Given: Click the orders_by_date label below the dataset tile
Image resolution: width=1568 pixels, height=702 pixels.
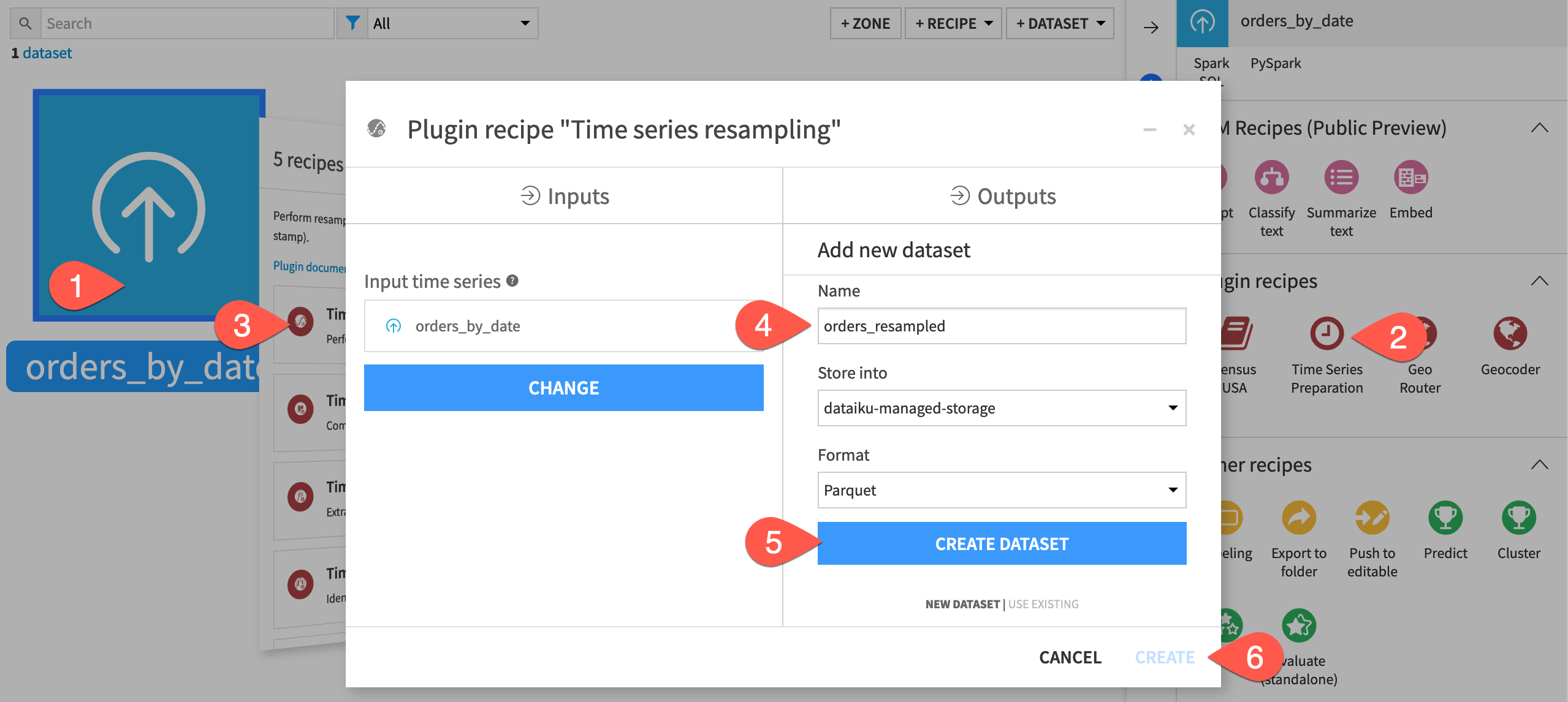Looking at the screenshot, I should click(x=133, y=367).
